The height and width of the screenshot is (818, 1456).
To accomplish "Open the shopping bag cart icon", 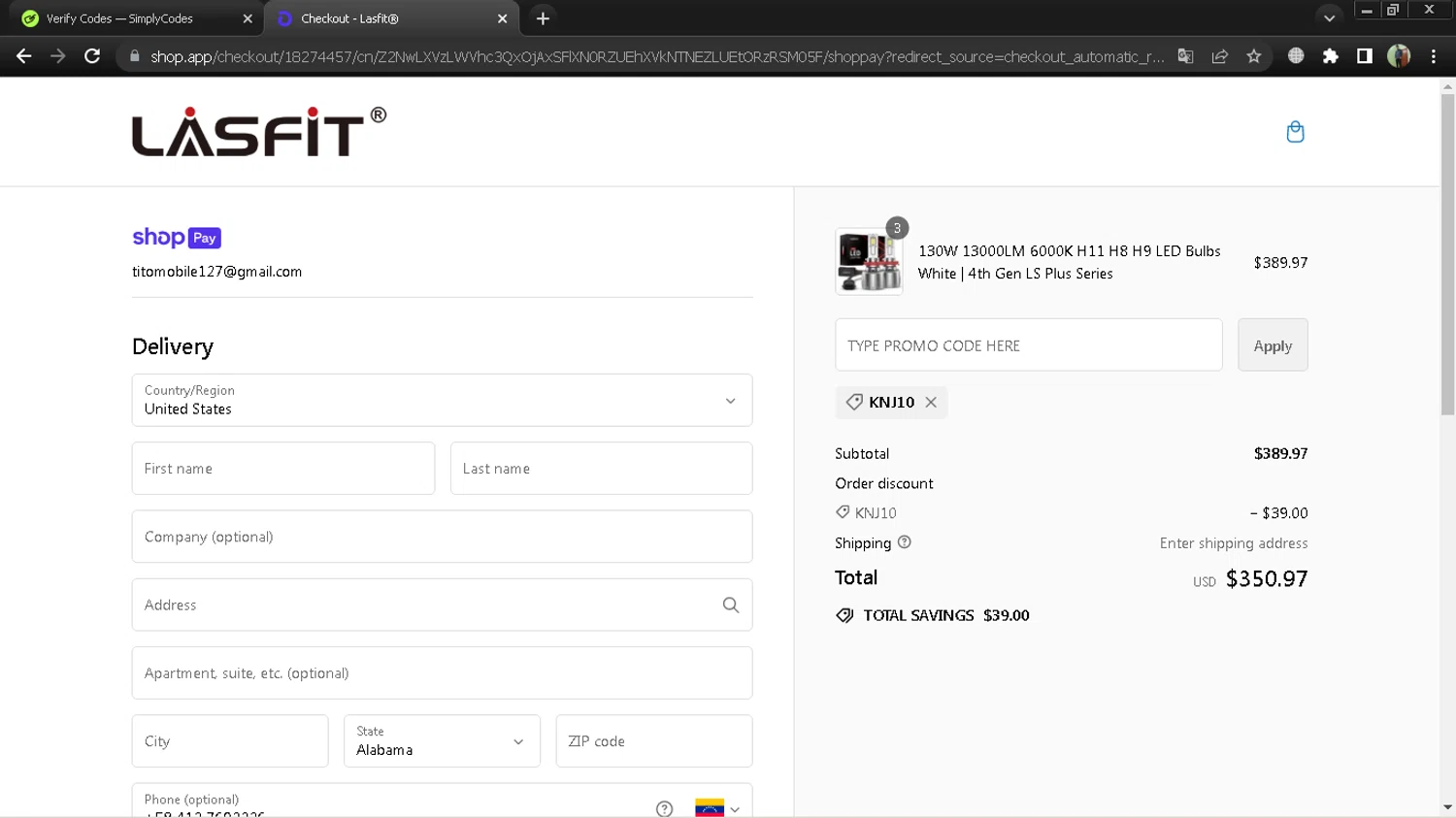I will 1295,132.
